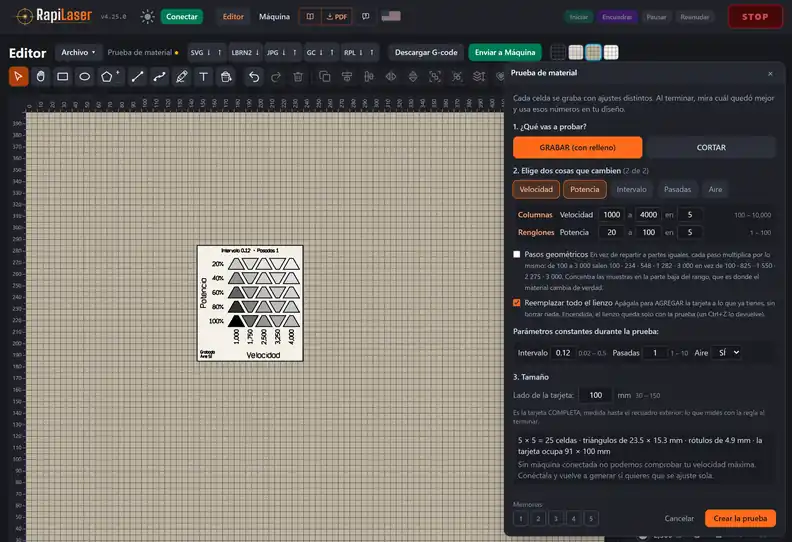The image size is (792, 542).
Task: Switch to the Máquina tab
Action: pos(274,17)
